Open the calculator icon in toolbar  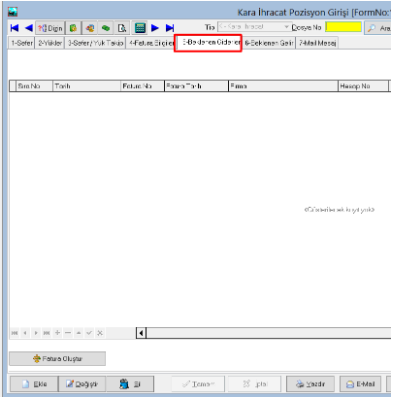click(x=140, y=28)
